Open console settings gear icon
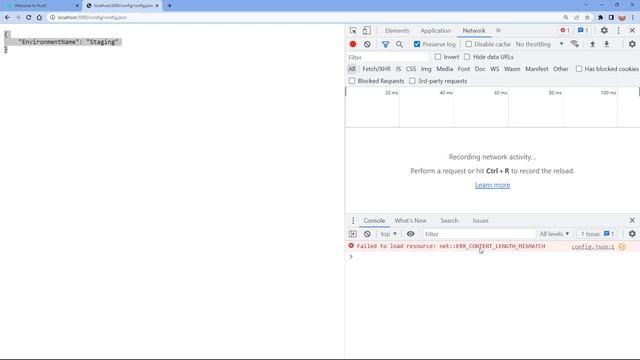640x360 pixels. tap(632, 234)
